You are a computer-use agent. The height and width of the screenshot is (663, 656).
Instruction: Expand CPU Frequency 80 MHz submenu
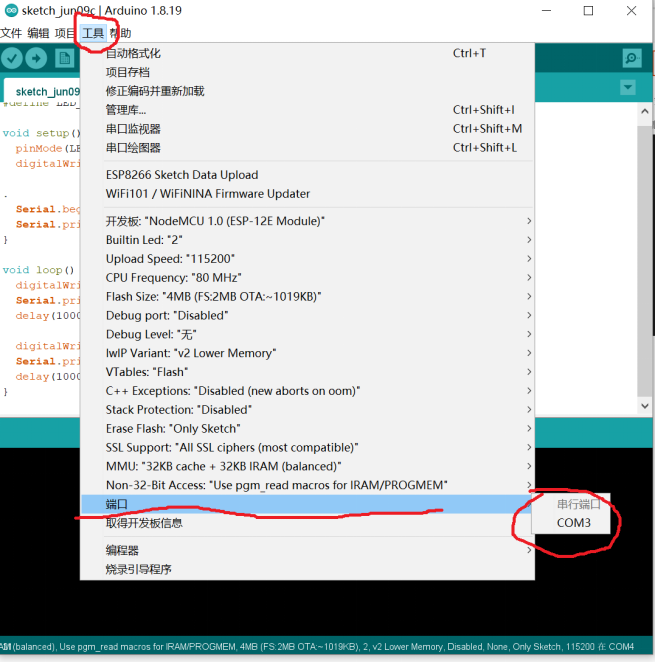[307, 277]
